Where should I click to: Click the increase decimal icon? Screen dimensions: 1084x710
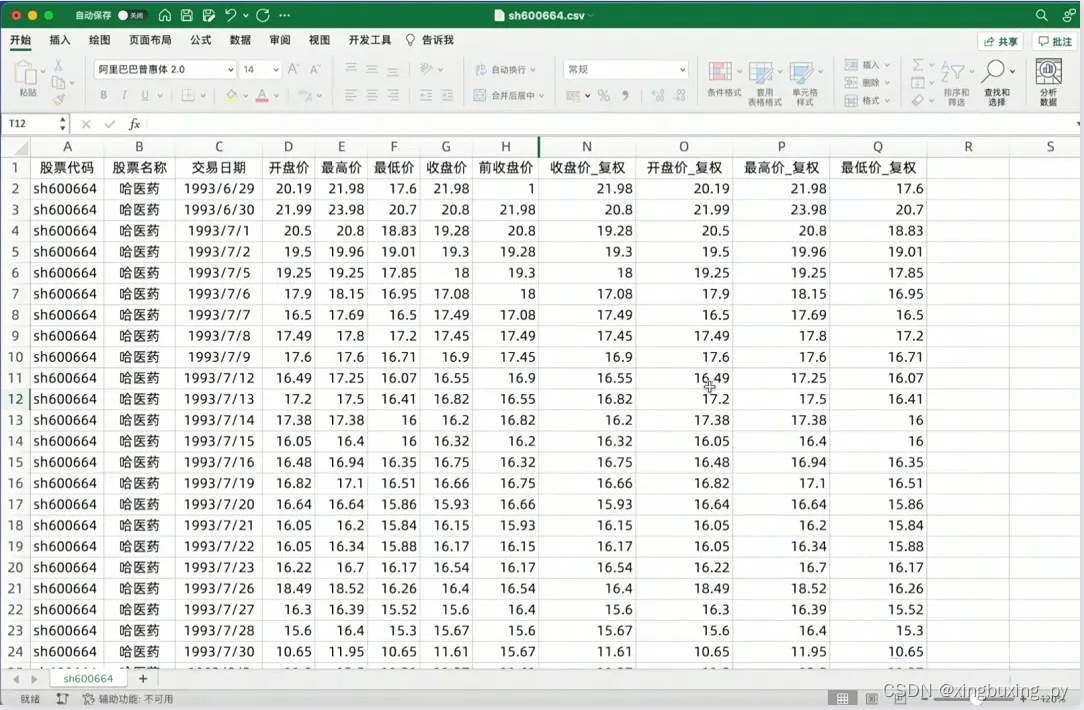click(x=657, y=95)
